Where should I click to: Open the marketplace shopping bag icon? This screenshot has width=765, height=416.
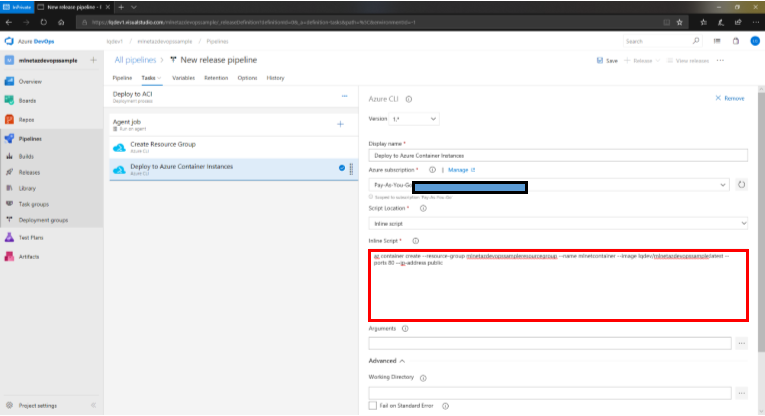[733, 41]
